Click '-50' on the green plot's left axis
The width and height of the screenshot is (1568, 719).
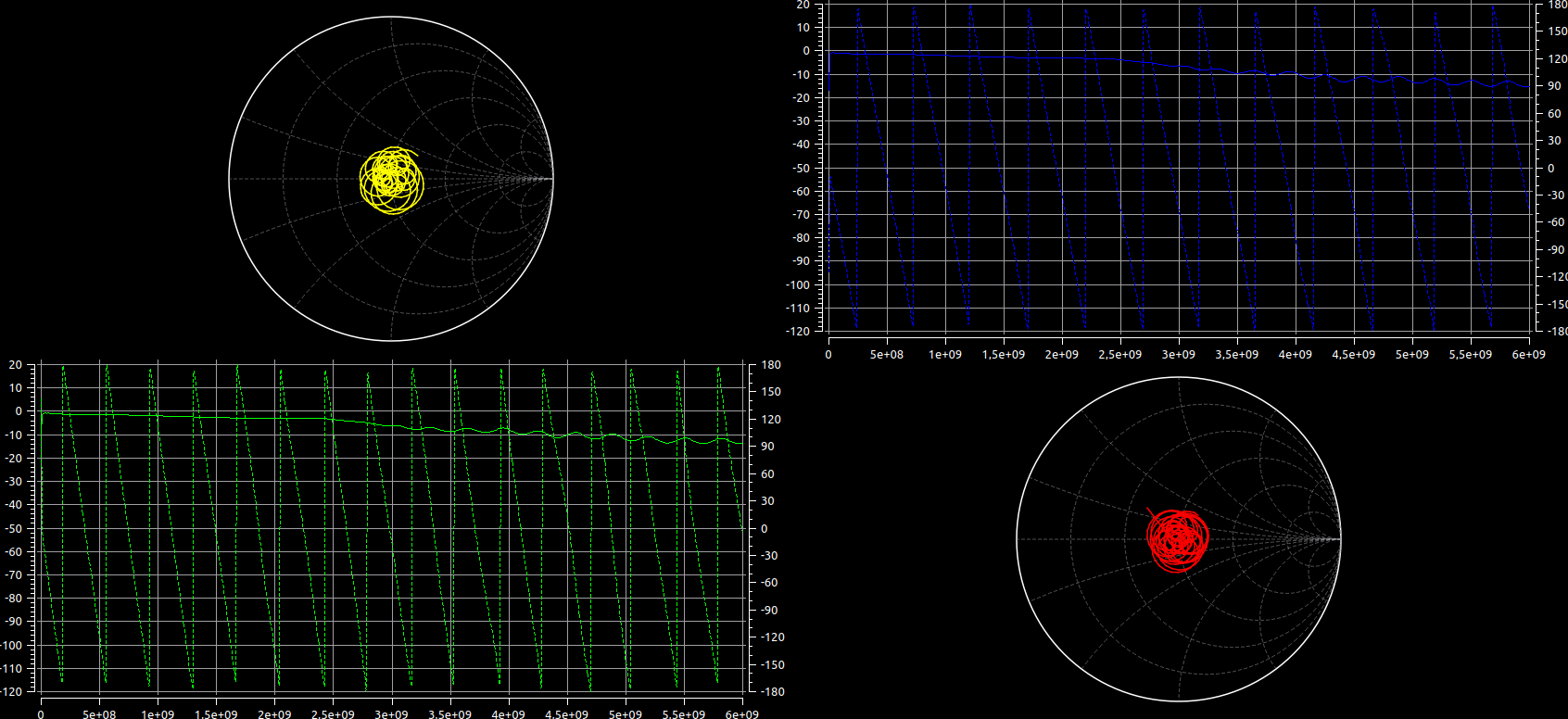pos(14,528)
